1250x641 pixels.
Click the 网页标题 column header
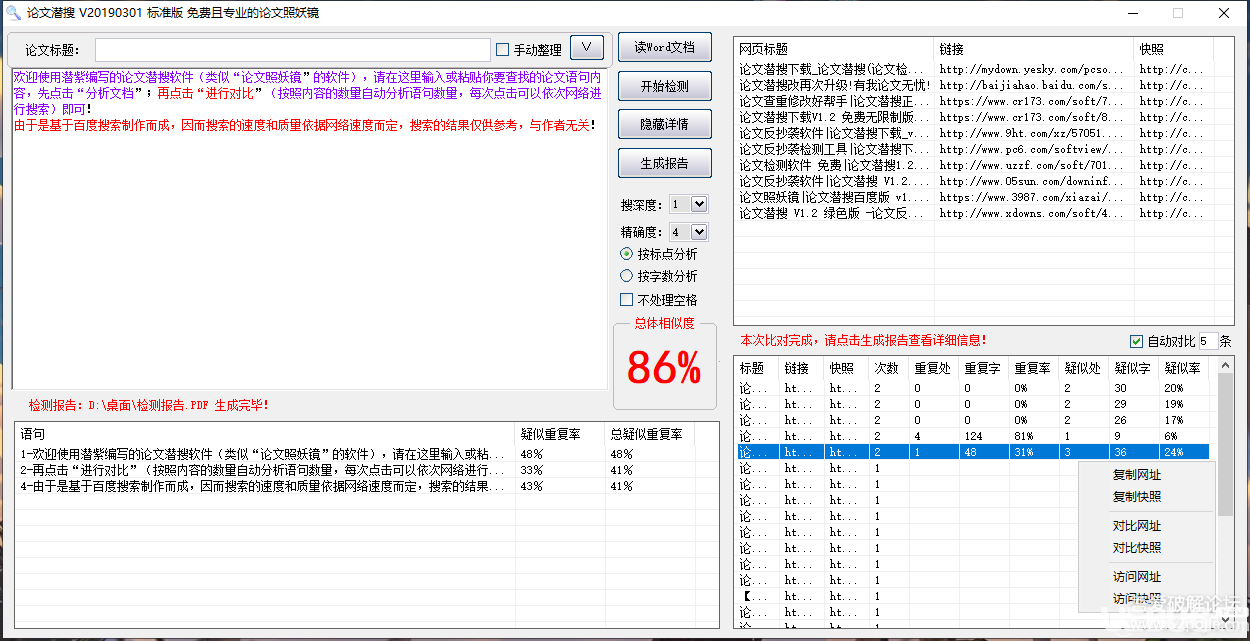[834, 49]
